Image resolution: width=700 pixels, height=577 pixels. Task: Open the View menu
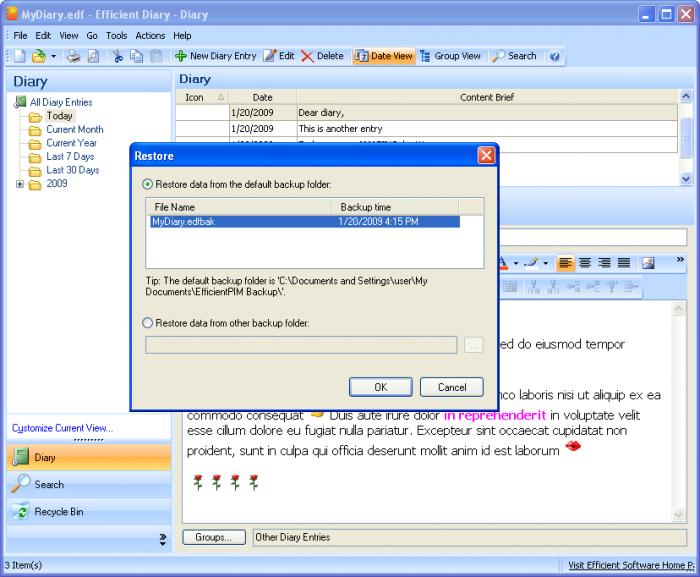tap(69, 36)
